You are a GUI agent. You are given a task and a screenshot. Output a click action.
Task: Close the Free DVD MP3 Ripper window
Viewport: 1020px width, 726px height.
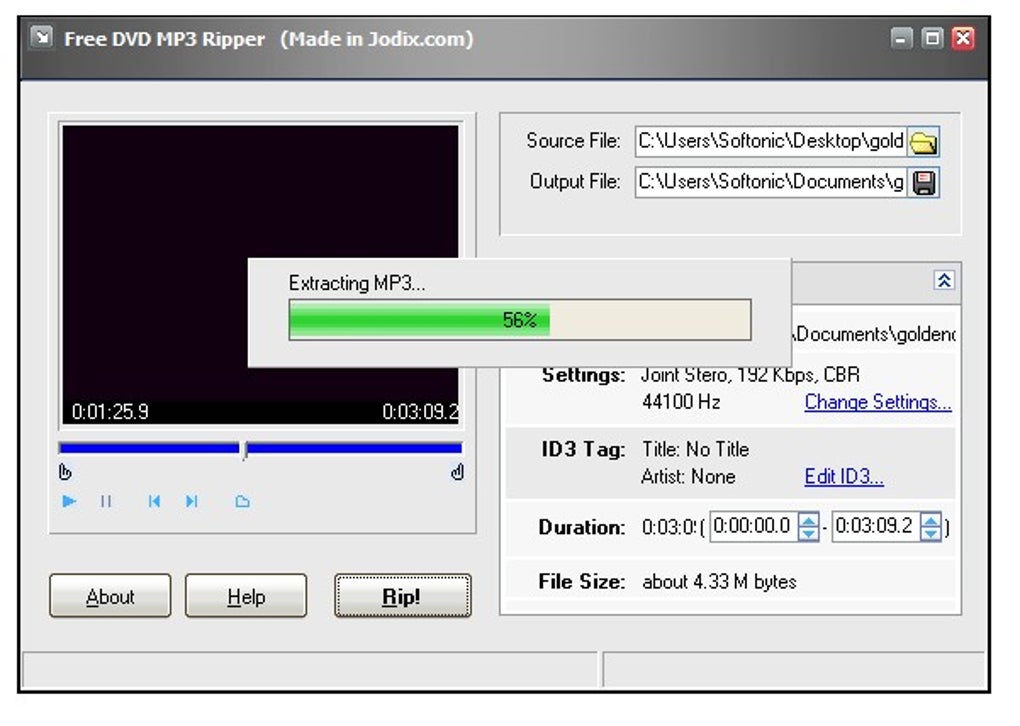tap(963, 38)
